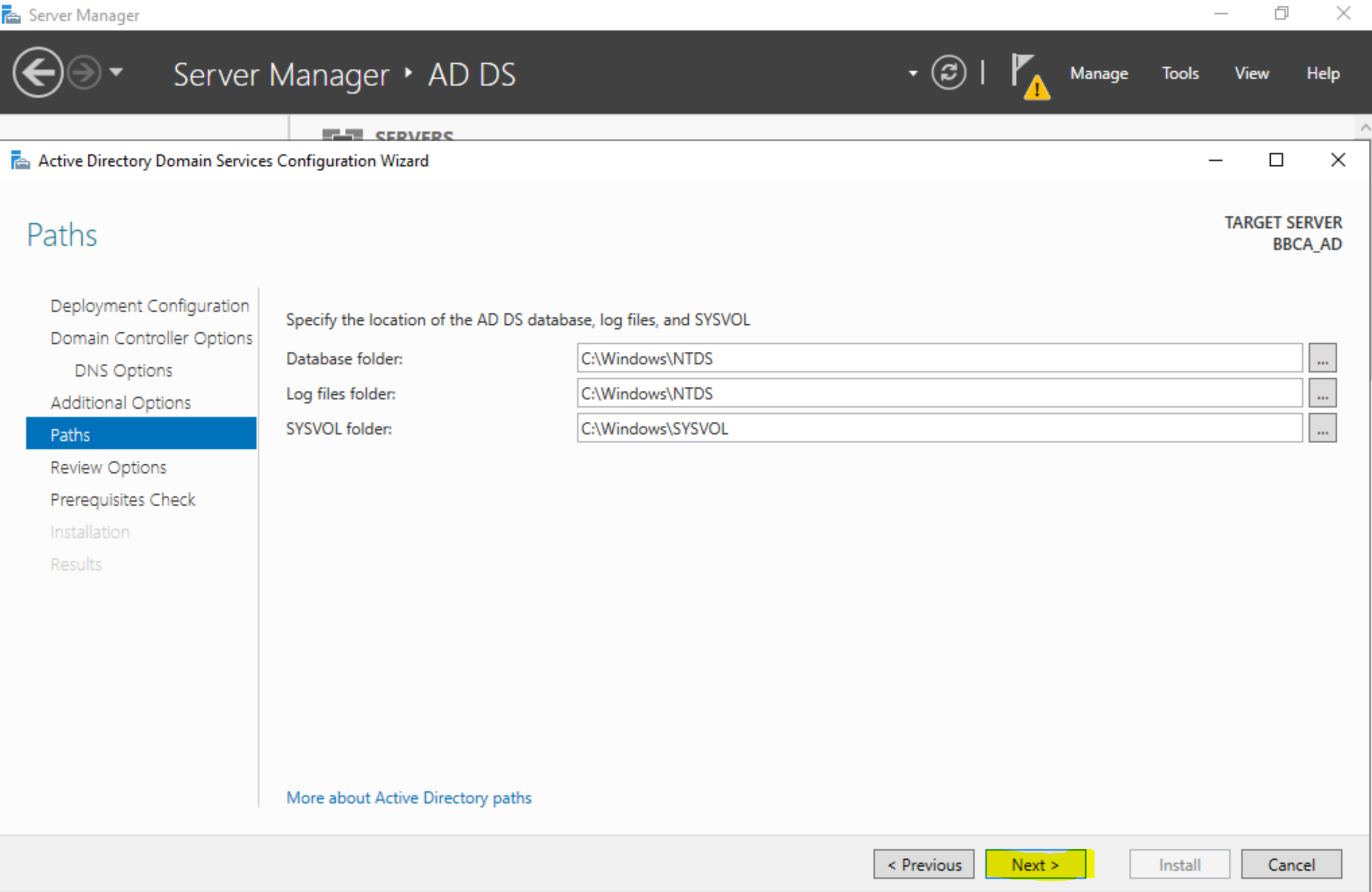Click the BBCA_AD target server name
The height and width of the screenshot is (892, 1372).
(x=1307, y=245)
